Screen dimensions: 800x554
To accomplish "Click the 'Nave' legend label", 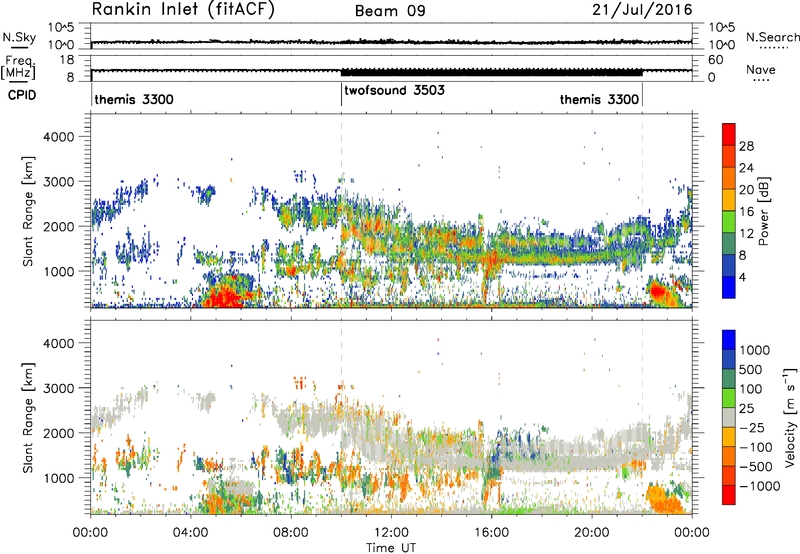I will click(x=761, y=70).
